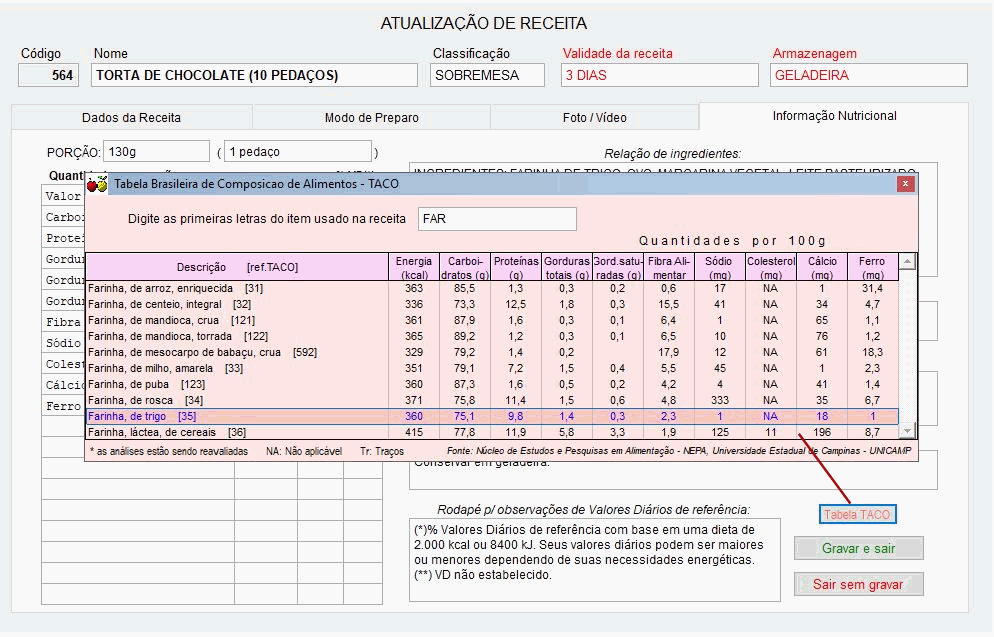Switch to the Dados da Receita tab

click(131, 117)
